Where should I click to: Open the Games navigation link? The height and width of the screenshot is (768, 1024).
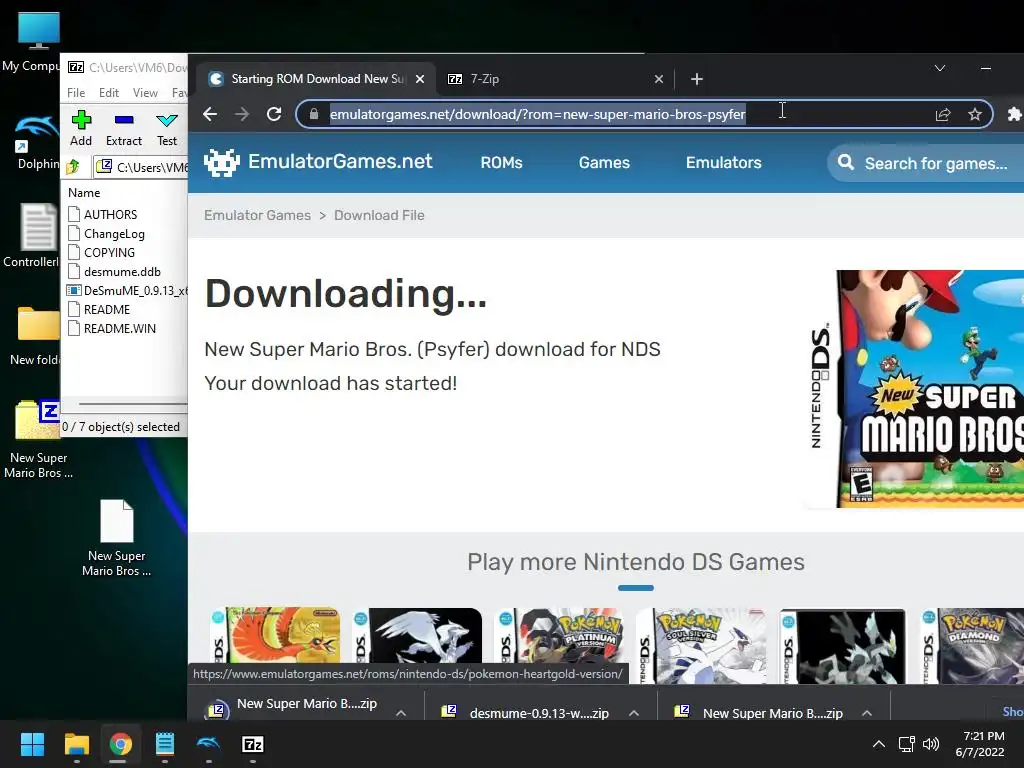(x=604, y=163)
